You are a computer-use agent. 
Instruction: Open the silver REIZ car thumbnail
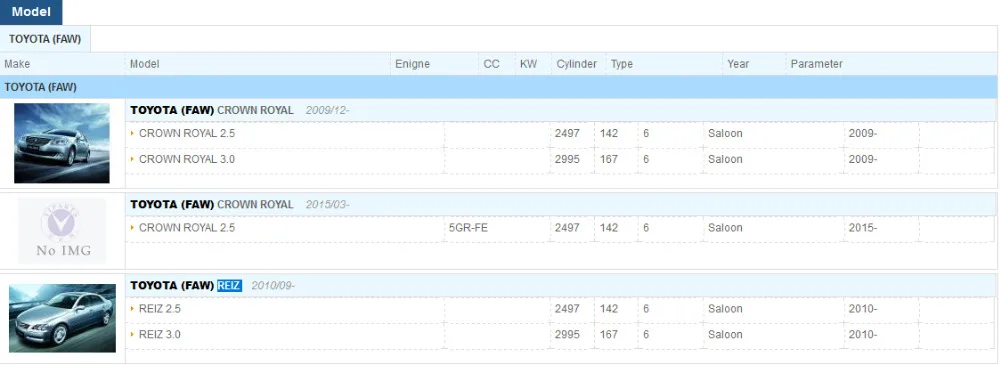click(62, 318)
